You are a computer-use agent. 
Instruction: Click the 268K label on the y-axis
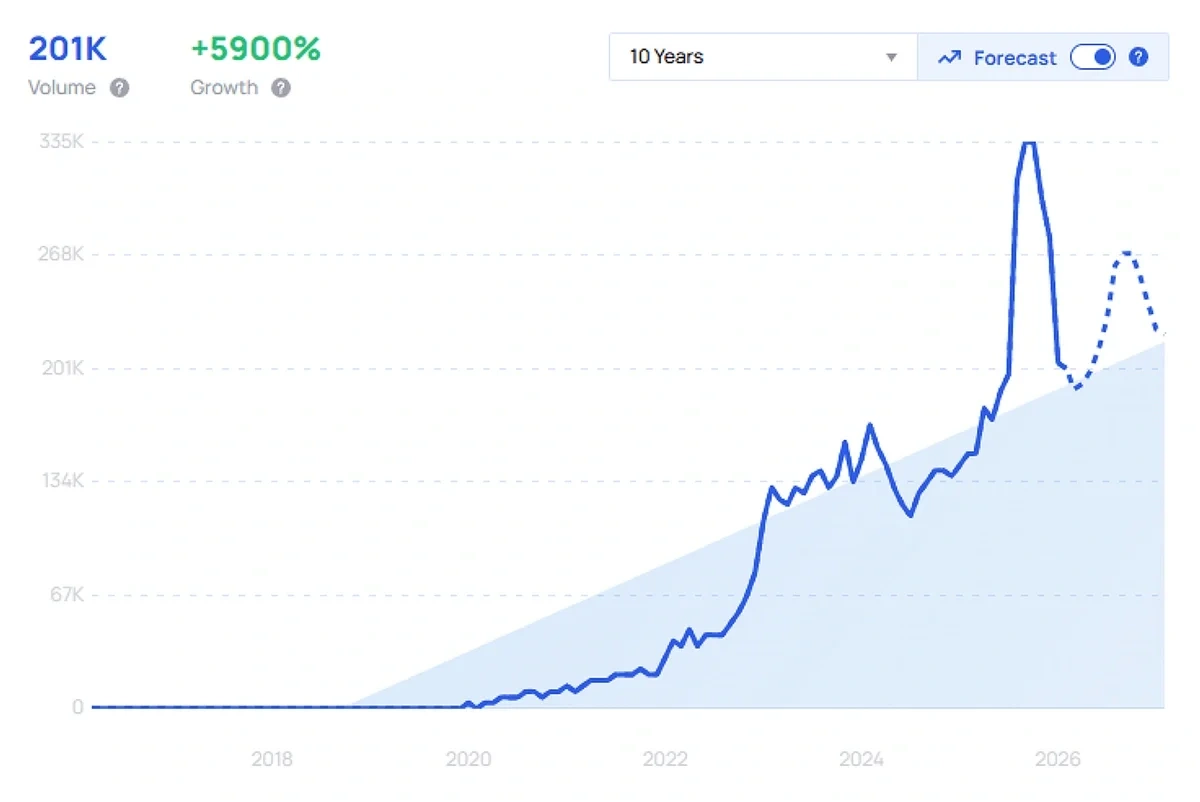tap(61, 255)
